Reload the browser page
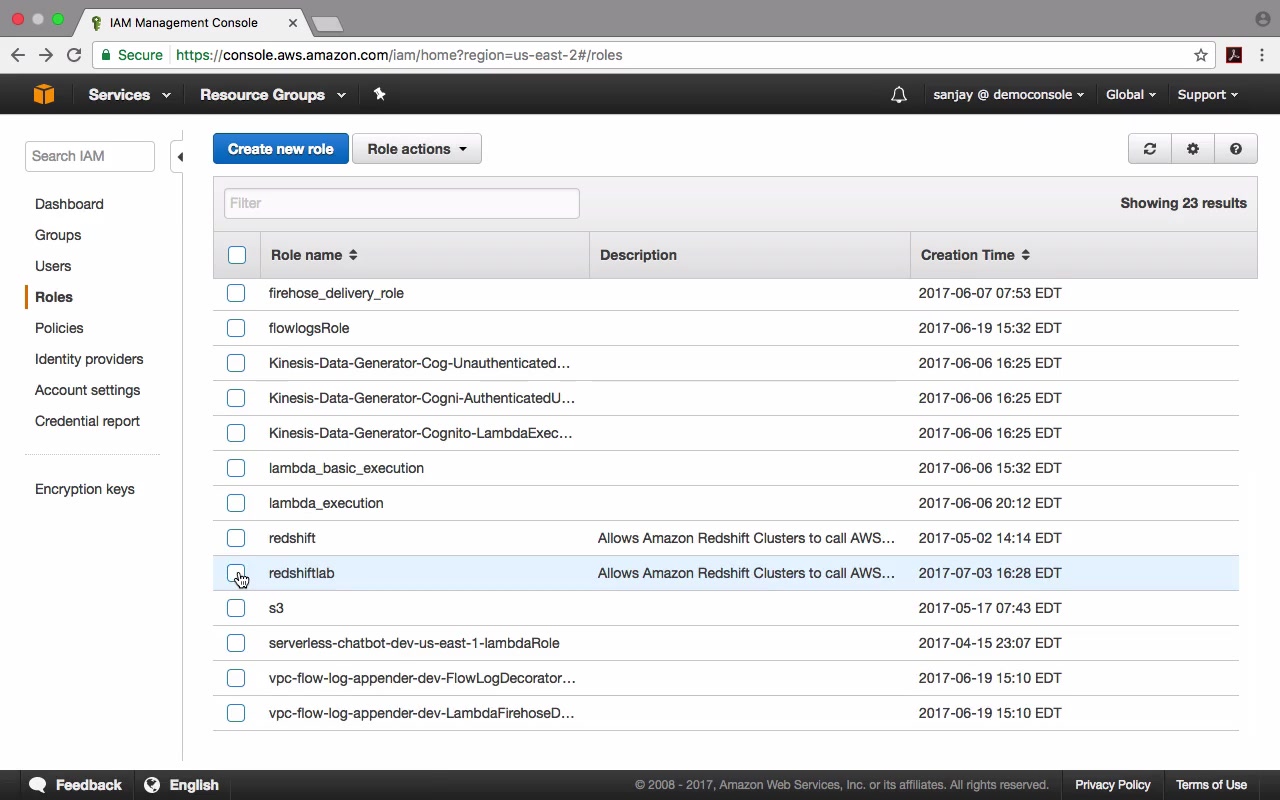The height and width of the screenshot is (800, 1280). click(x=74, y=55)
